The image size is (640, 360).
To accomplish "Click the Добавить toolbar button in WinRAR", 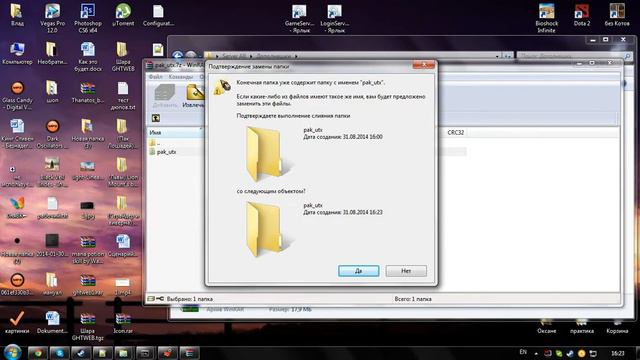I will (165, 97).
